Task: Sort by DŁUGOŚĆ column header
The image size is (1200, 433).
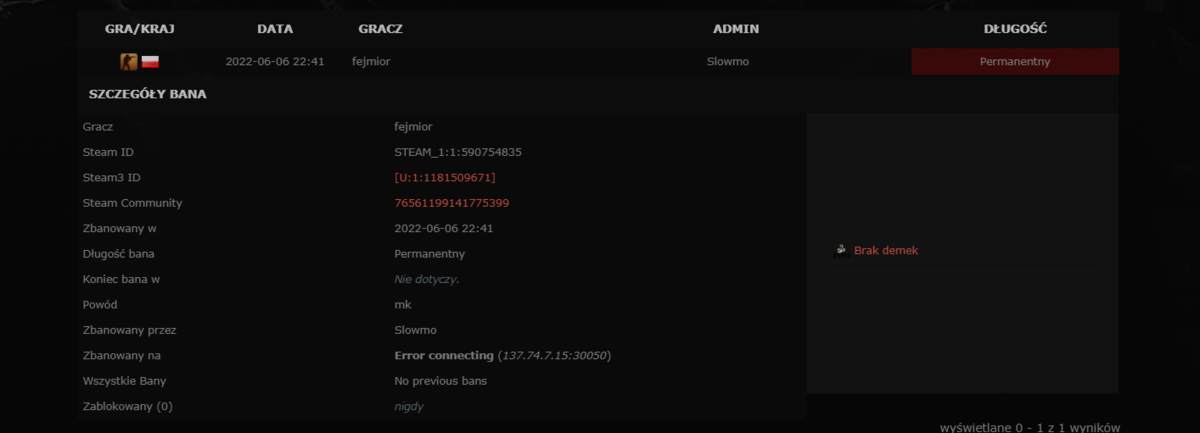Action: pyautogui.click(x=1015, y=29)
